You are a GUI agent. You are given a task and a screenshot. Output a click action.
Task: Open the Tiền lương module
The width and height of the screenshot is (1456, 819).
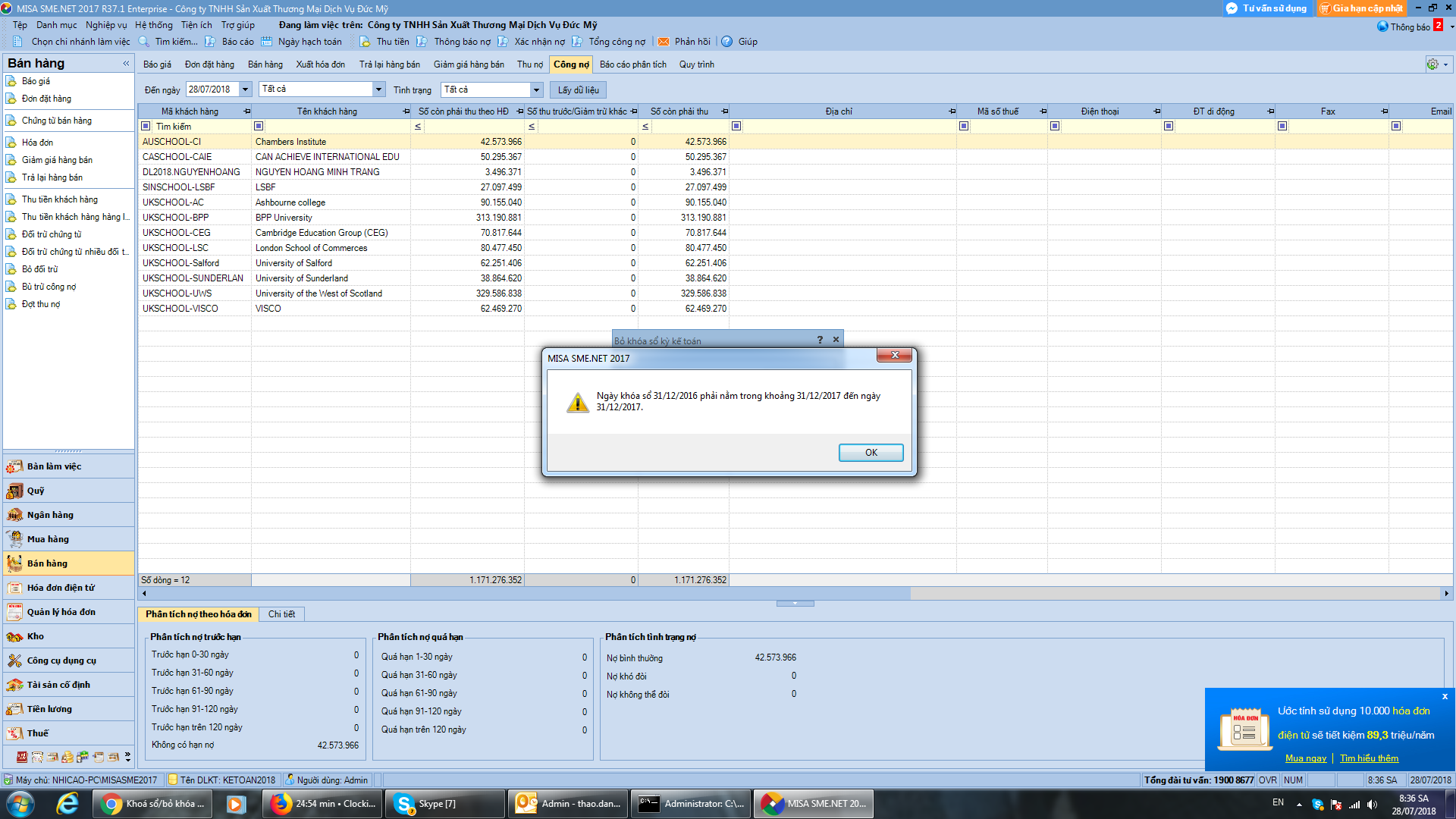pyautogui.click(x=69, y=709)
